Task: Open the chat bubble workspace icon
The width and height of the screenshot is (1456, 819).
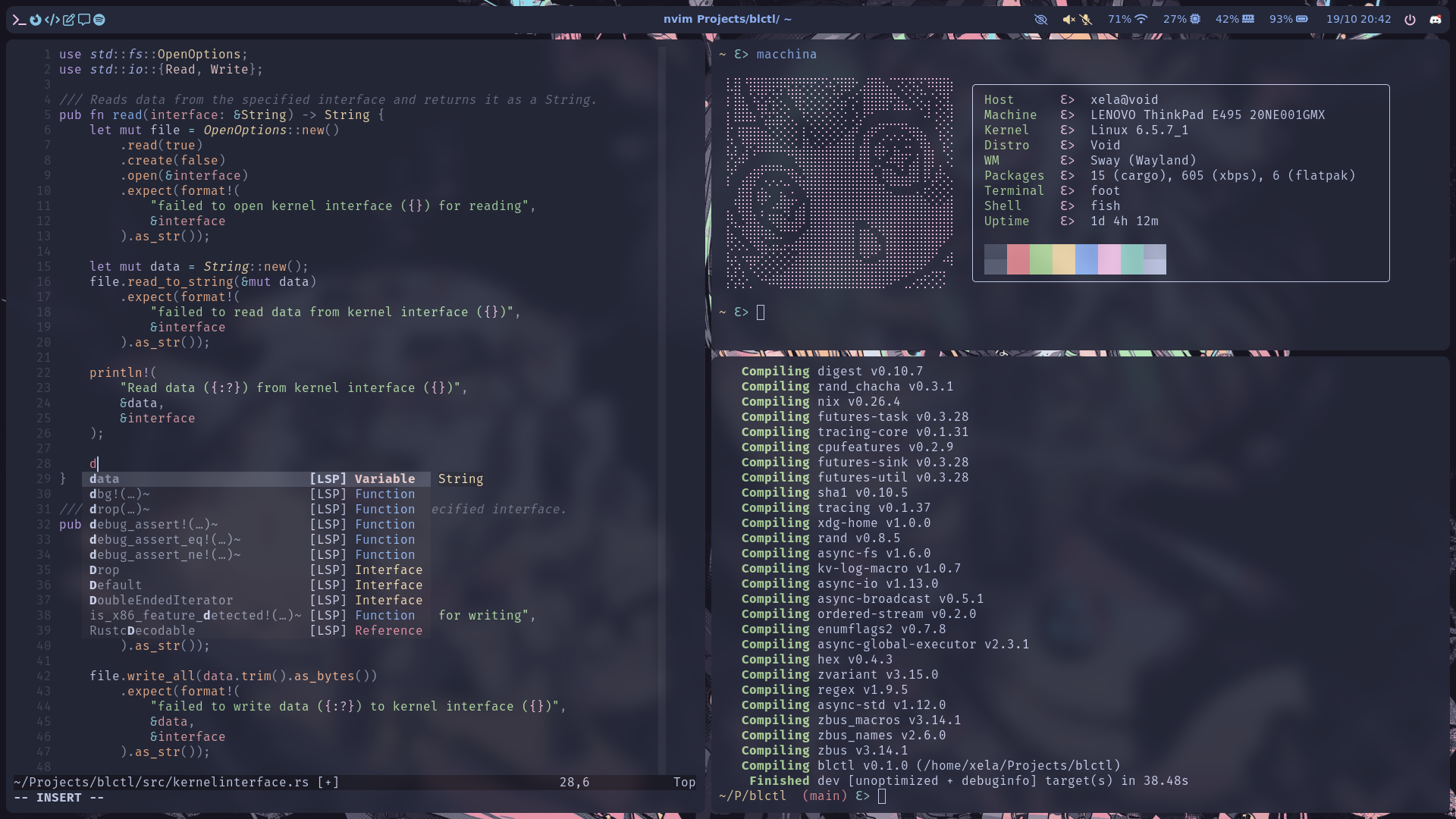Action: (84, 20)
